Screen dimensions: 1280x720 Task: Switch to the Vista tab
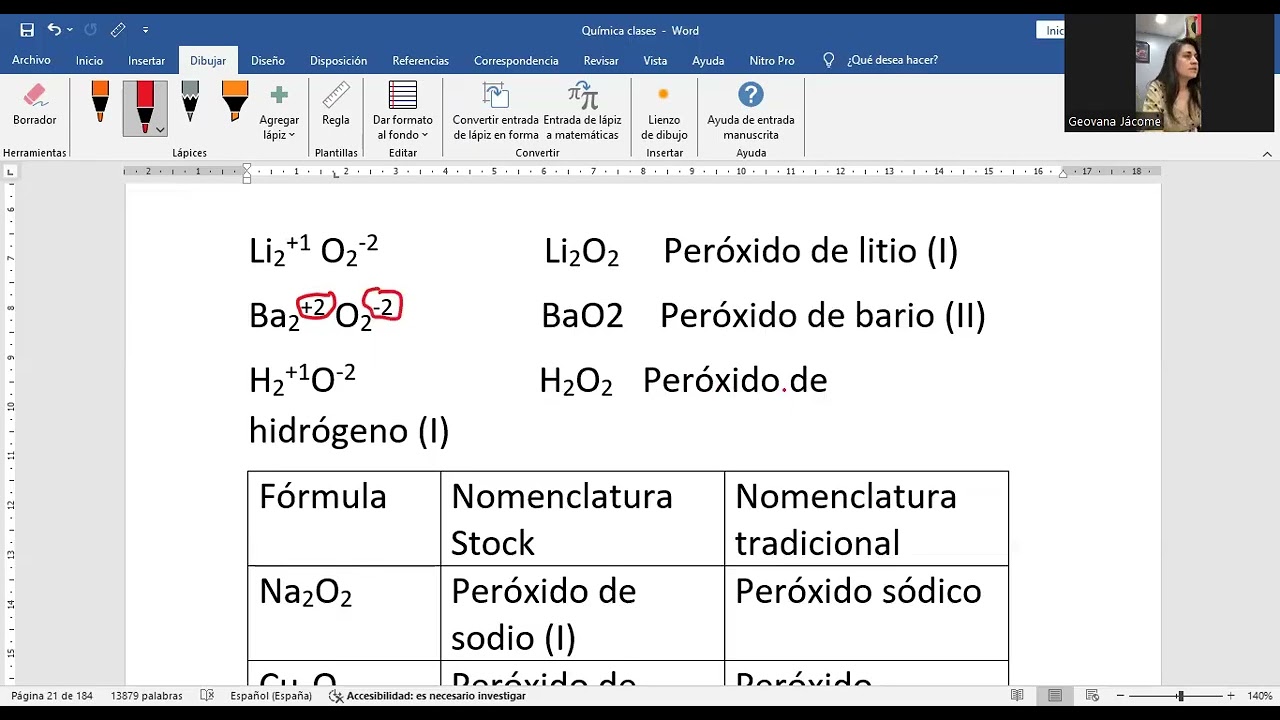(655, 60)
